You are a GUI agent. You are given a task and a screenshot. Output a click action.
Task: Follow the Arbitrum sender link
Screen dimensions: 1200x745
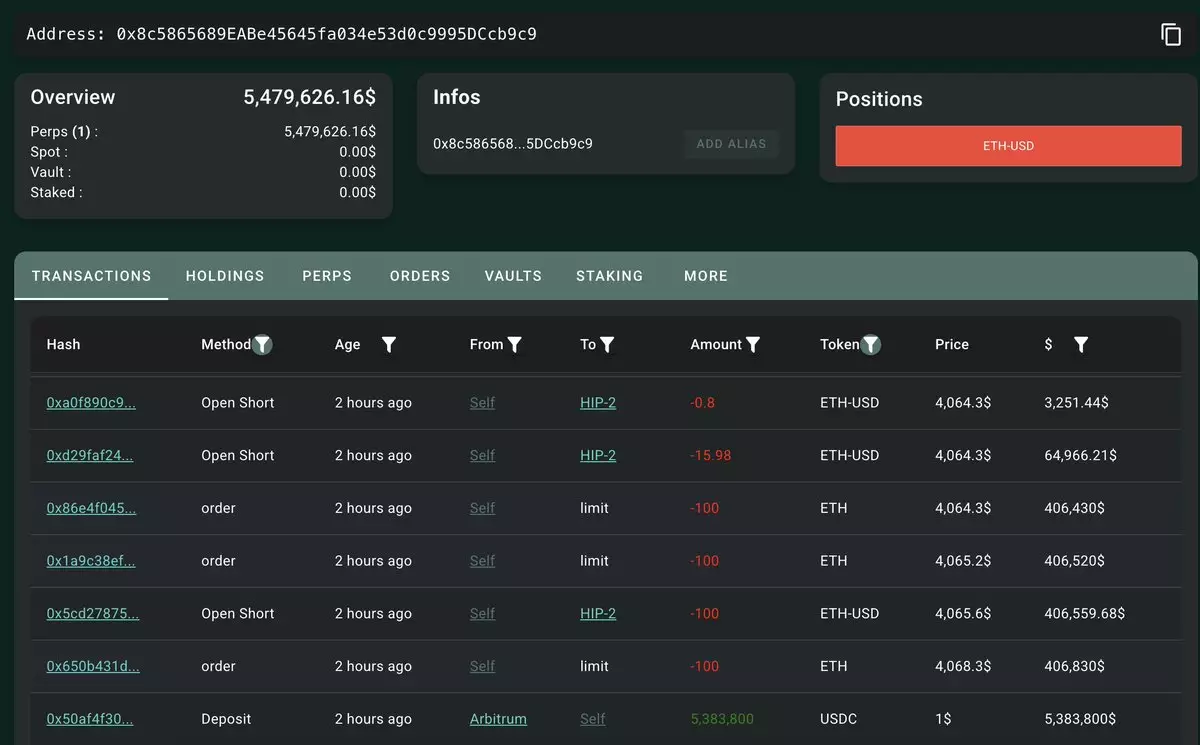click(x=498, y=719)
